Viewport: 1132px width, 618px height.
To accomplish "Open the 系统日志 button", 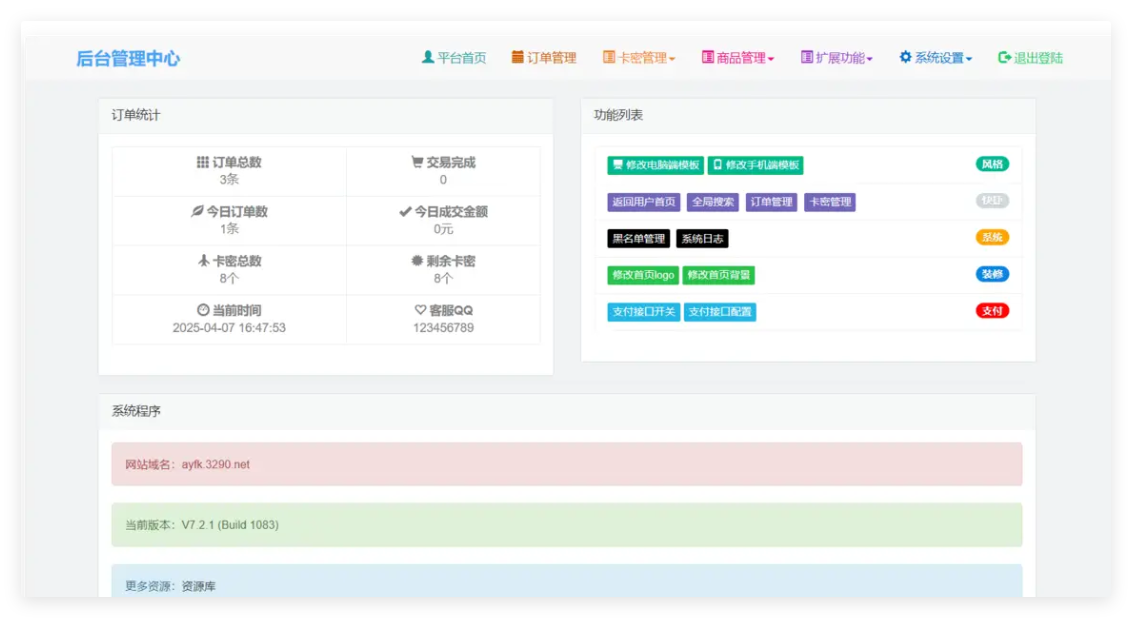I will (702, 238).
